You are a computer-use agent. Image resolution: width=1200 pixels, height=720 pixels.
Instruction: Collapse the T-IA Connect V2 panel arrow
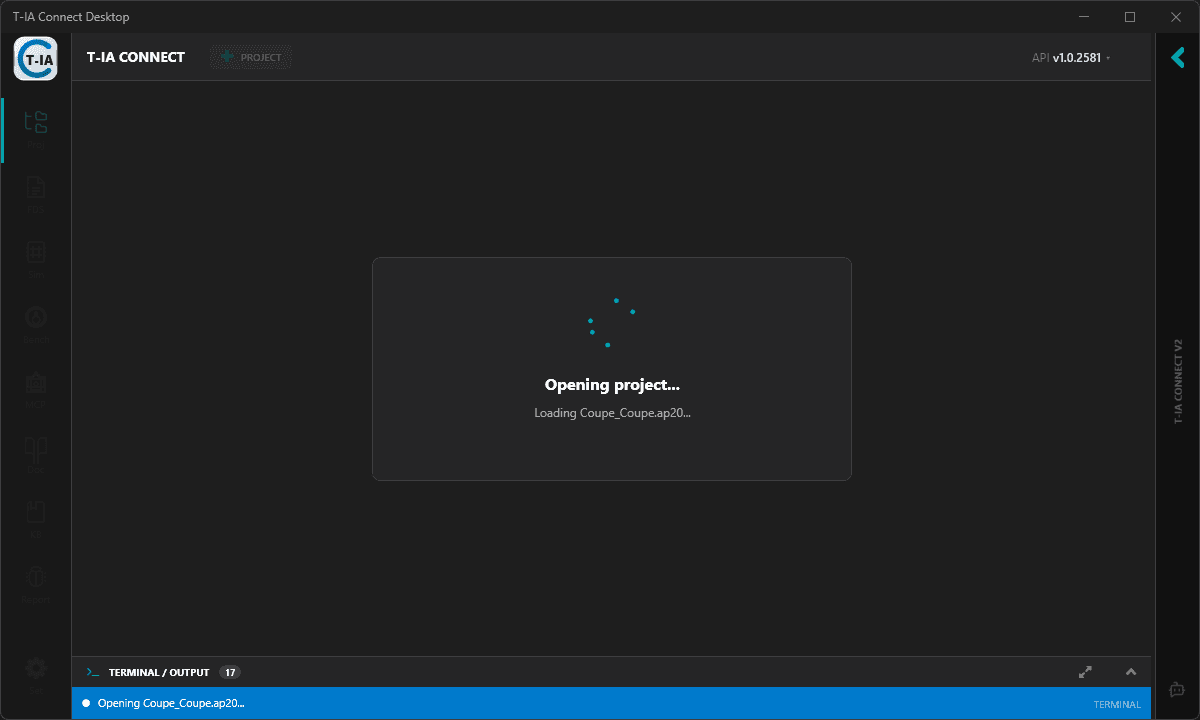click(1177, 58)
